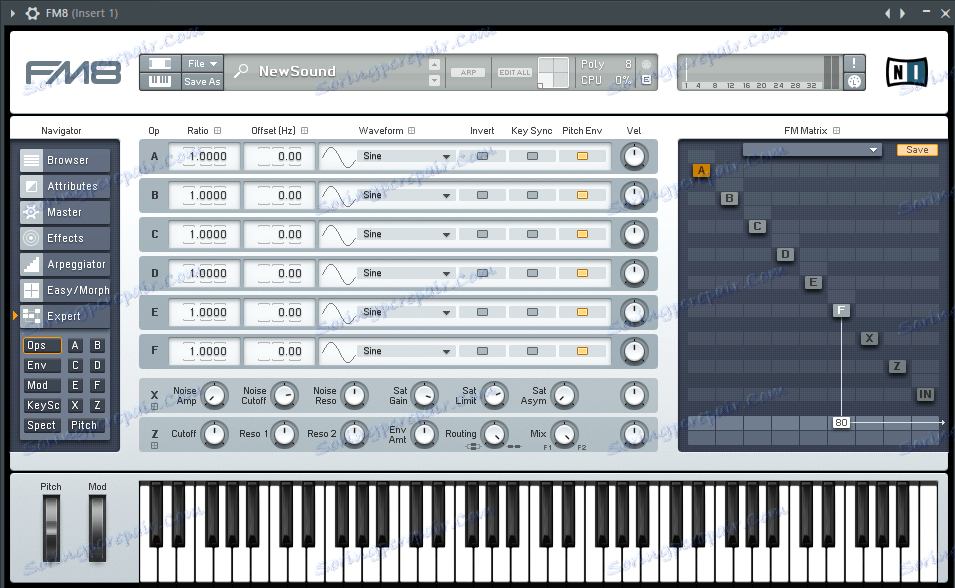Click the morph square pad in header

pyautogui.click(x=553, y=73)
